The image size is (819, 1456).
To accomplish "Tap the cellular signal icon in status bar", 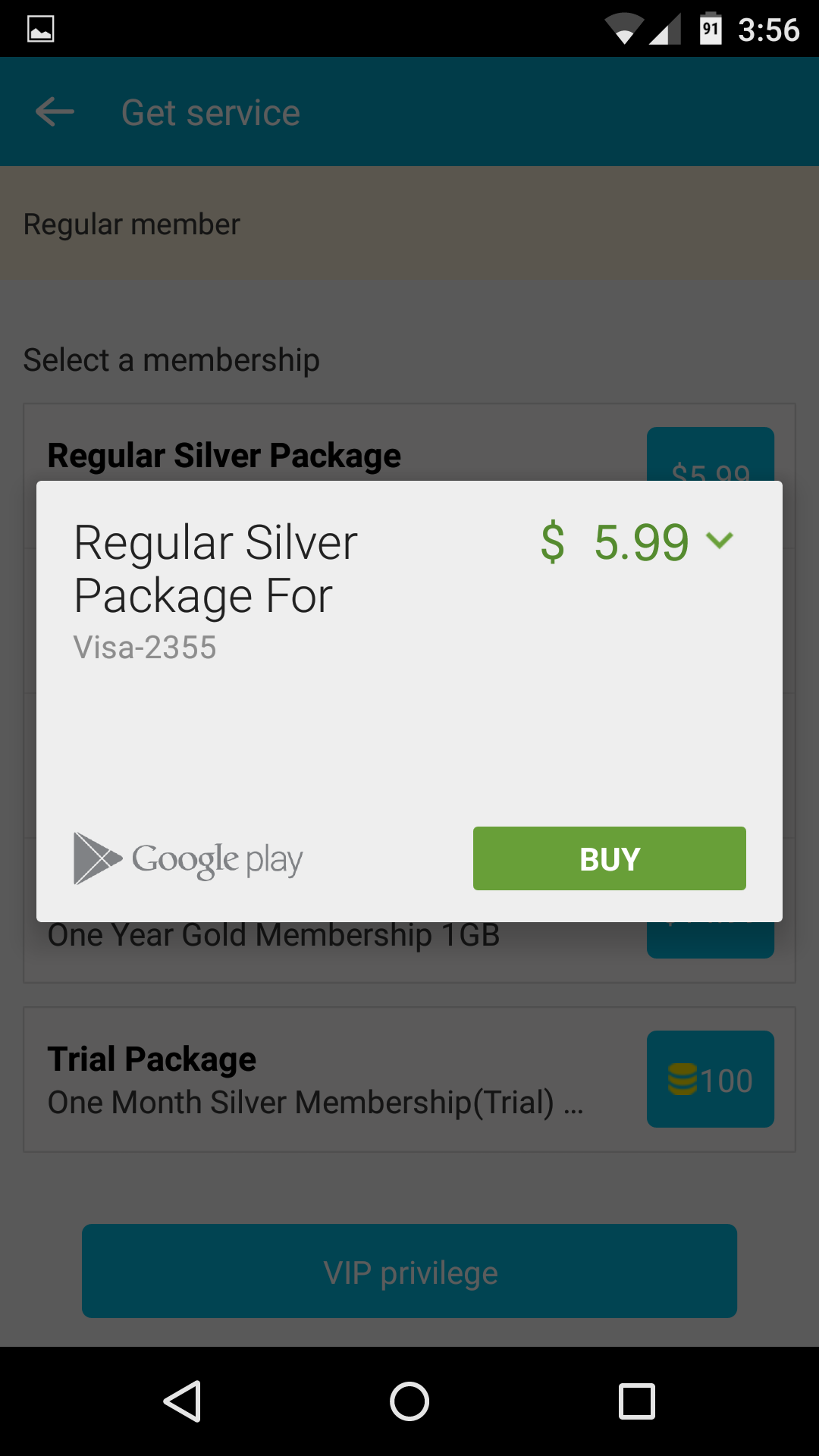I will (665, 29).
